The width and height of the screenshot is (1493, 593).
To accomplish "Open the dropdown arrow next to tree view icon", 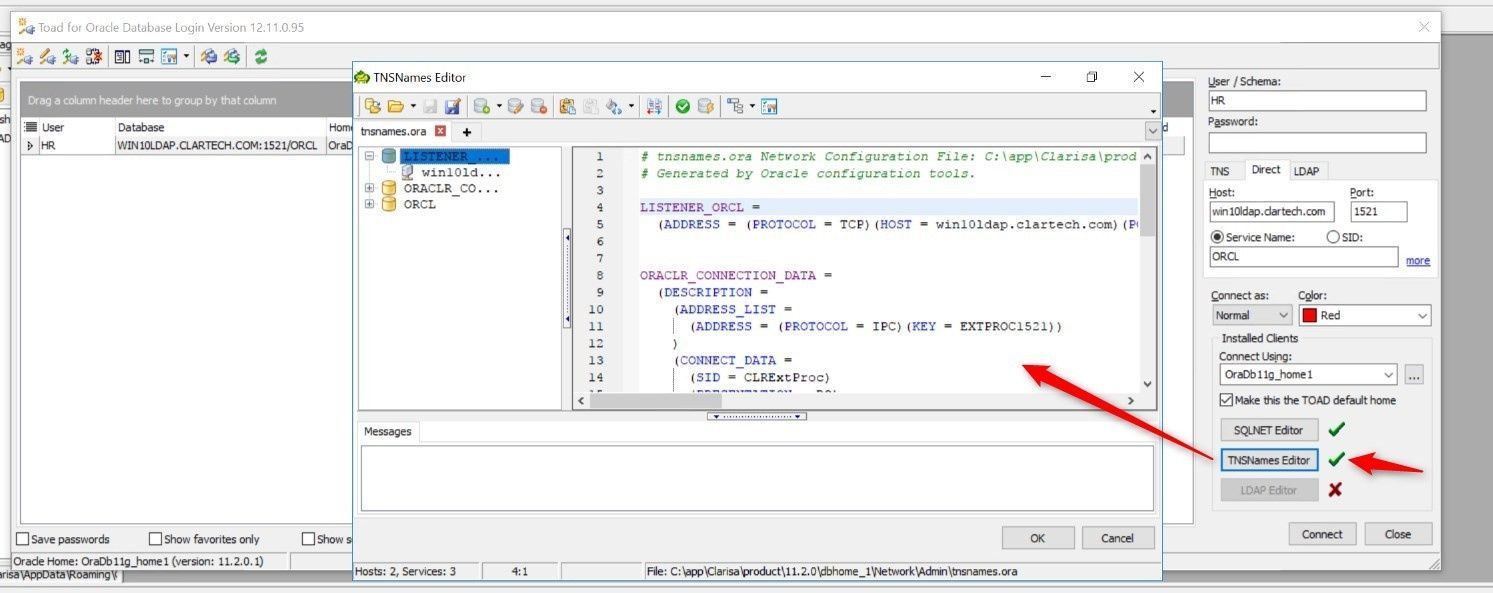I will pos(752,106).
